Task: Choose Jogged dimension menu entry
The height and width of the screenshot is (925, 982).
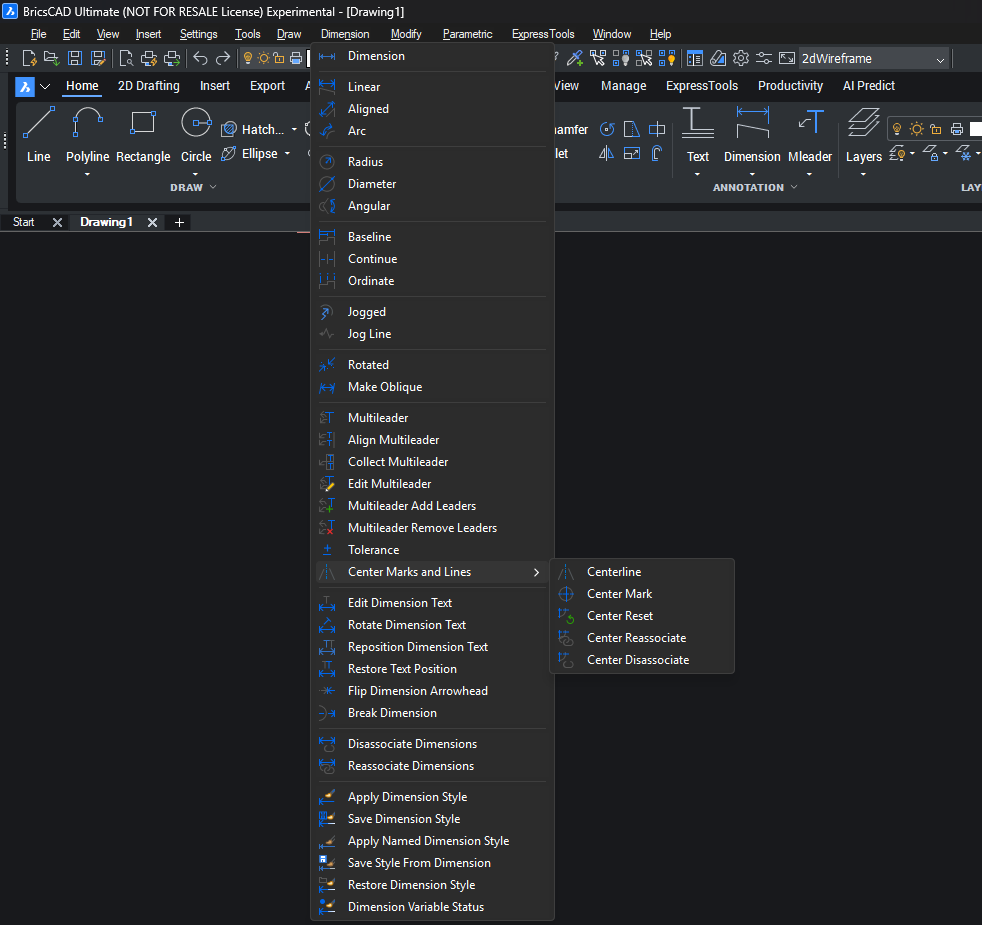Action: (432, 312)
